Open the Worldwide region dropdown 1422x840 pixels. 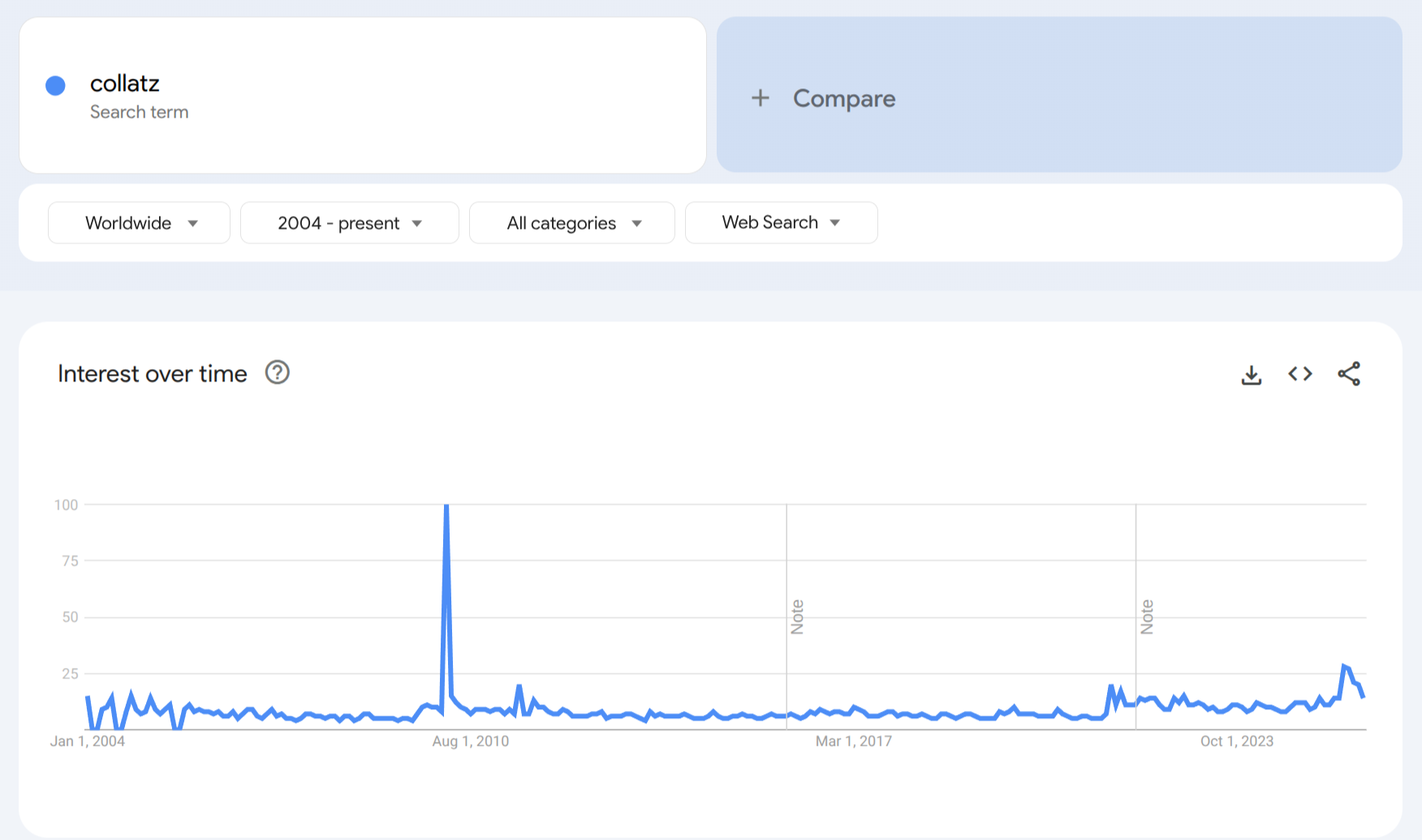coord(139,223)
